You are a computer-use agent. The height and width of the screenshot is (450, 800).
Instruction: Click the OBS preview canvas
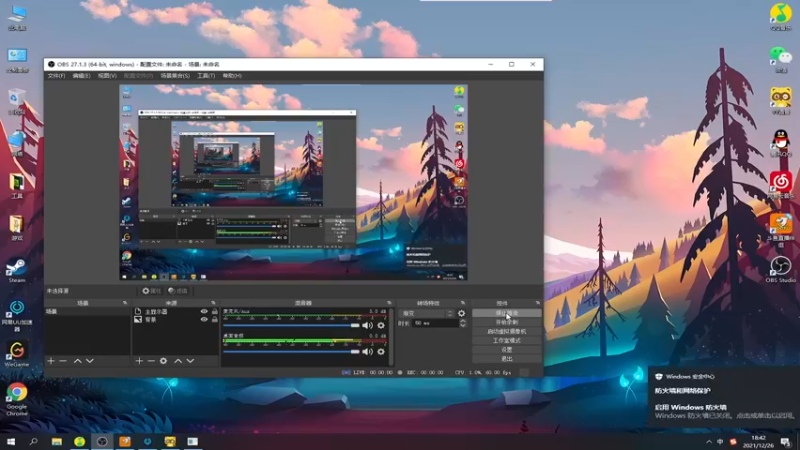pyautogui.click(x=293, y=182)
